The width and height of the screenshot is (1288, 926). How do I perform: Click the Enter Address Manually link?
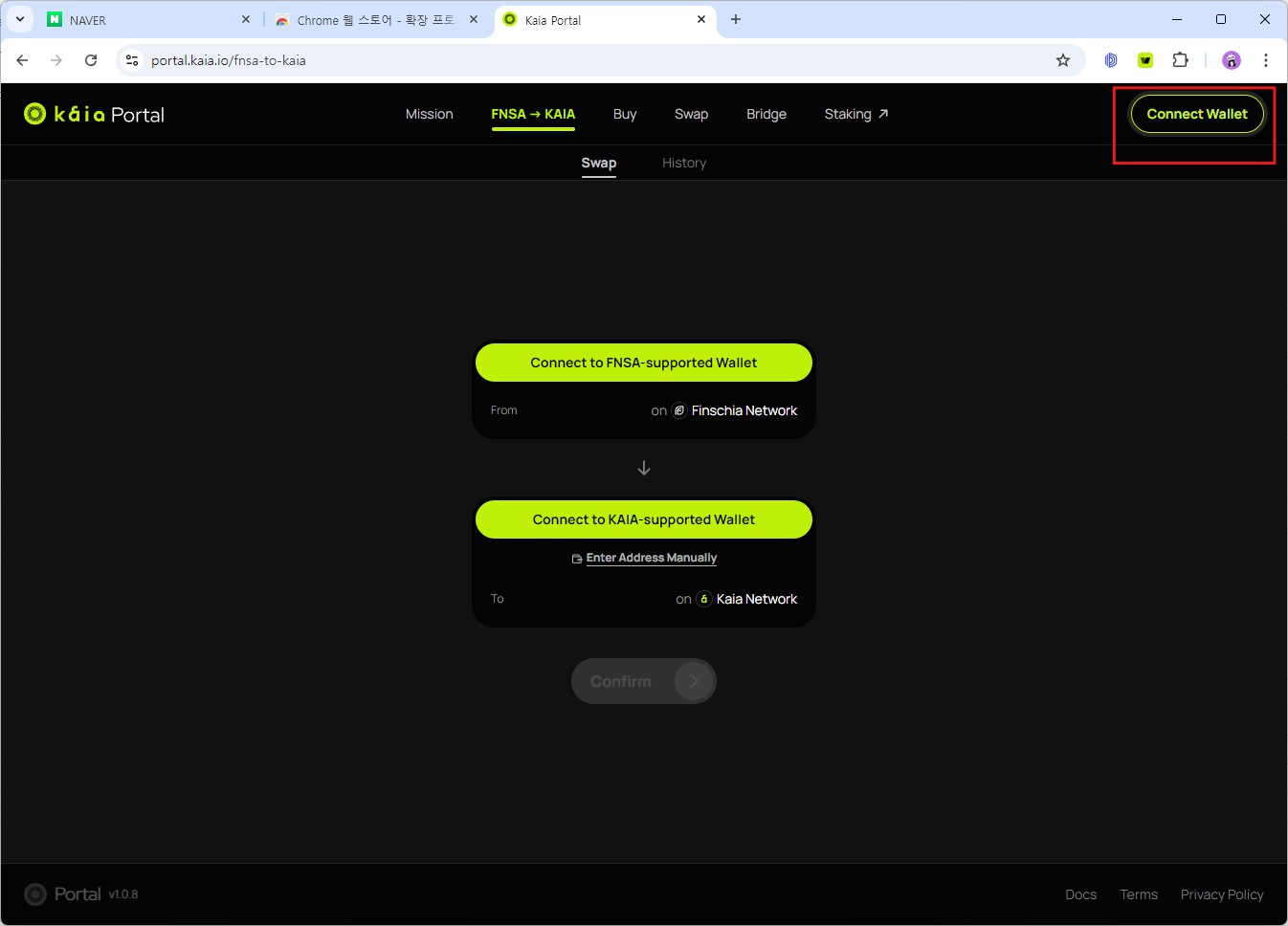point(644,558)
